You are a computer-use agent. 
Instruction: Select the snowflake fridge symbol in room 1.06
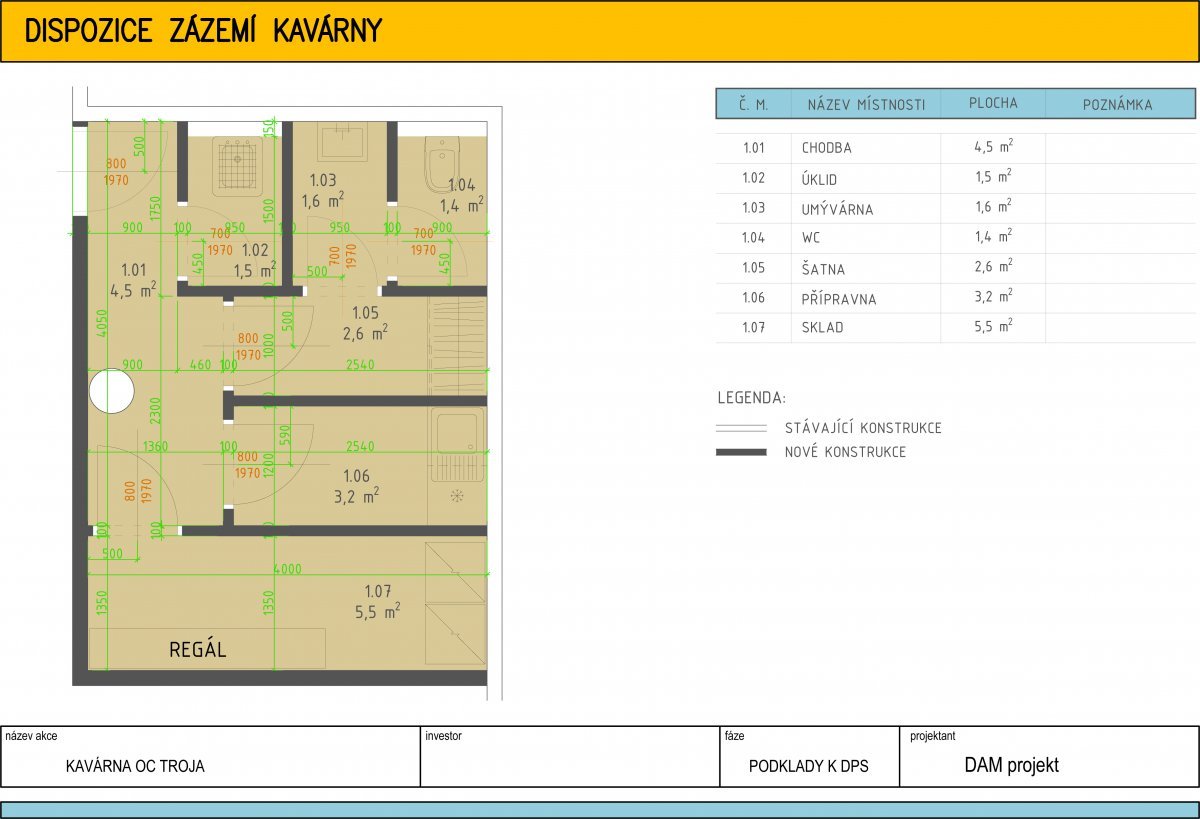point(457,496)
